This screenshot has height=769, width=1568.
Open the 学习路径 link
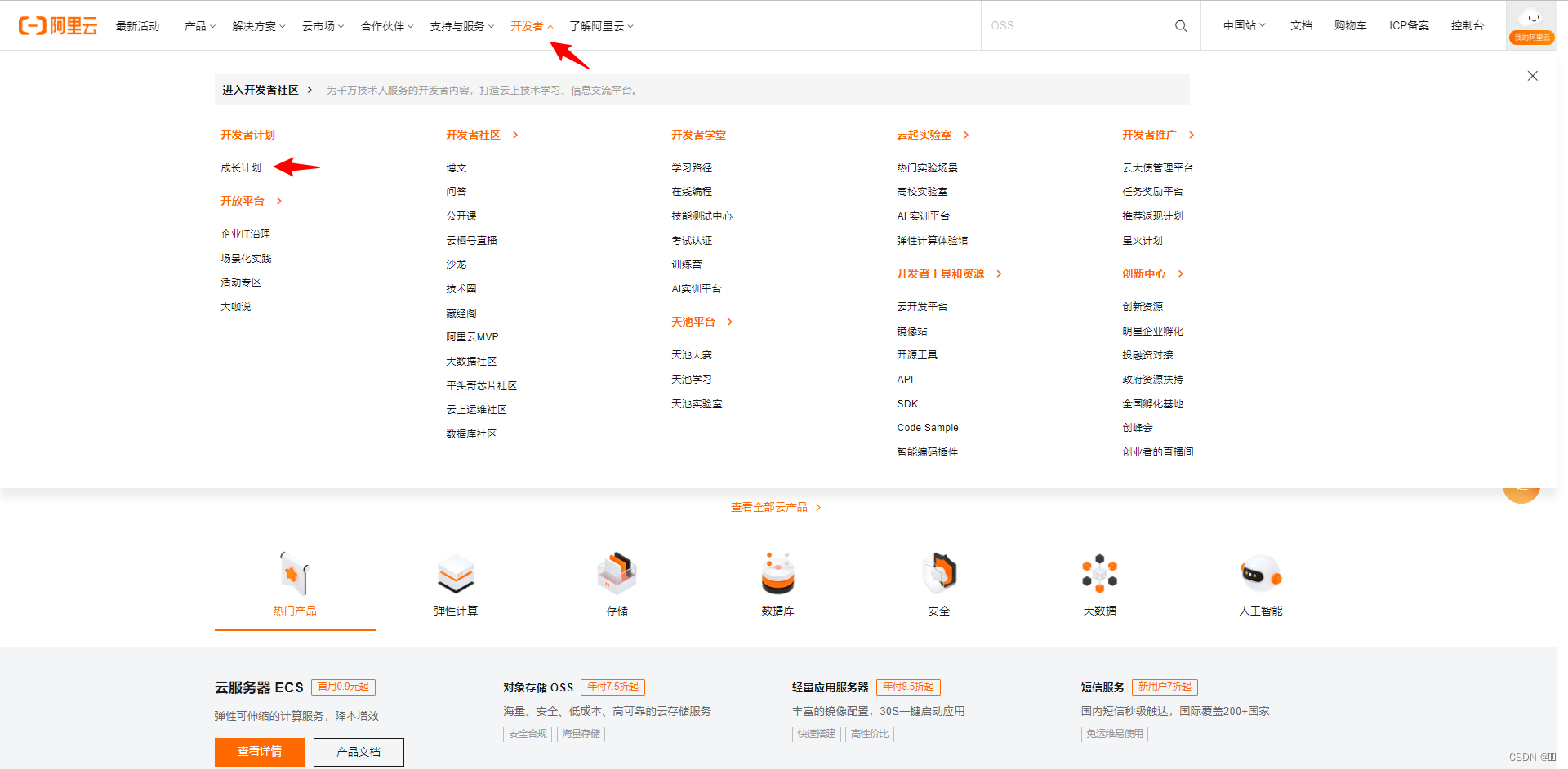click(x=692, y=168)
